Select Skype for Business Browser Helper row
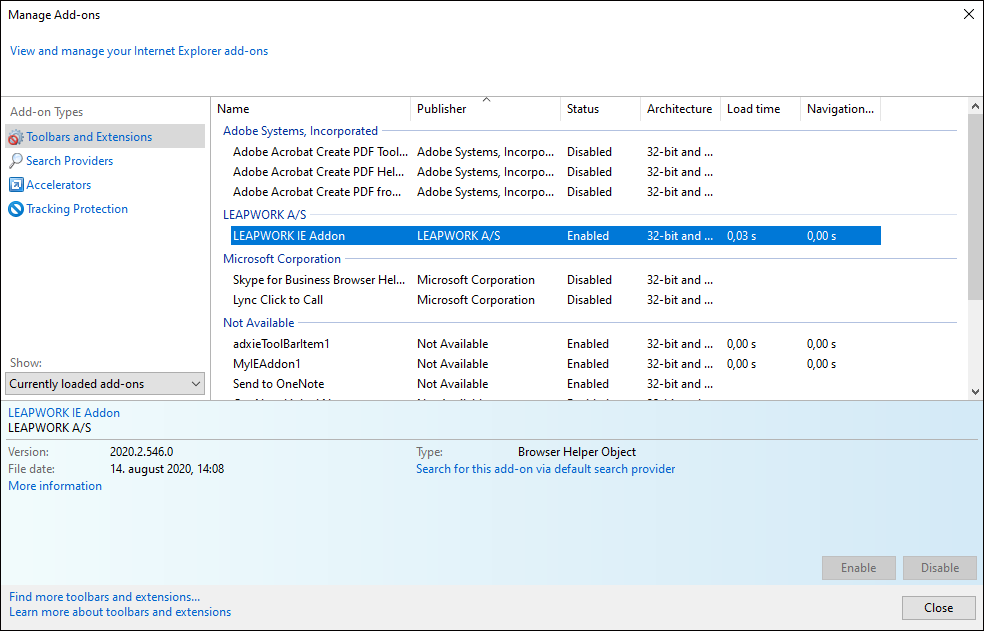The width and height of the screenshot is (984, 631). 319,280
